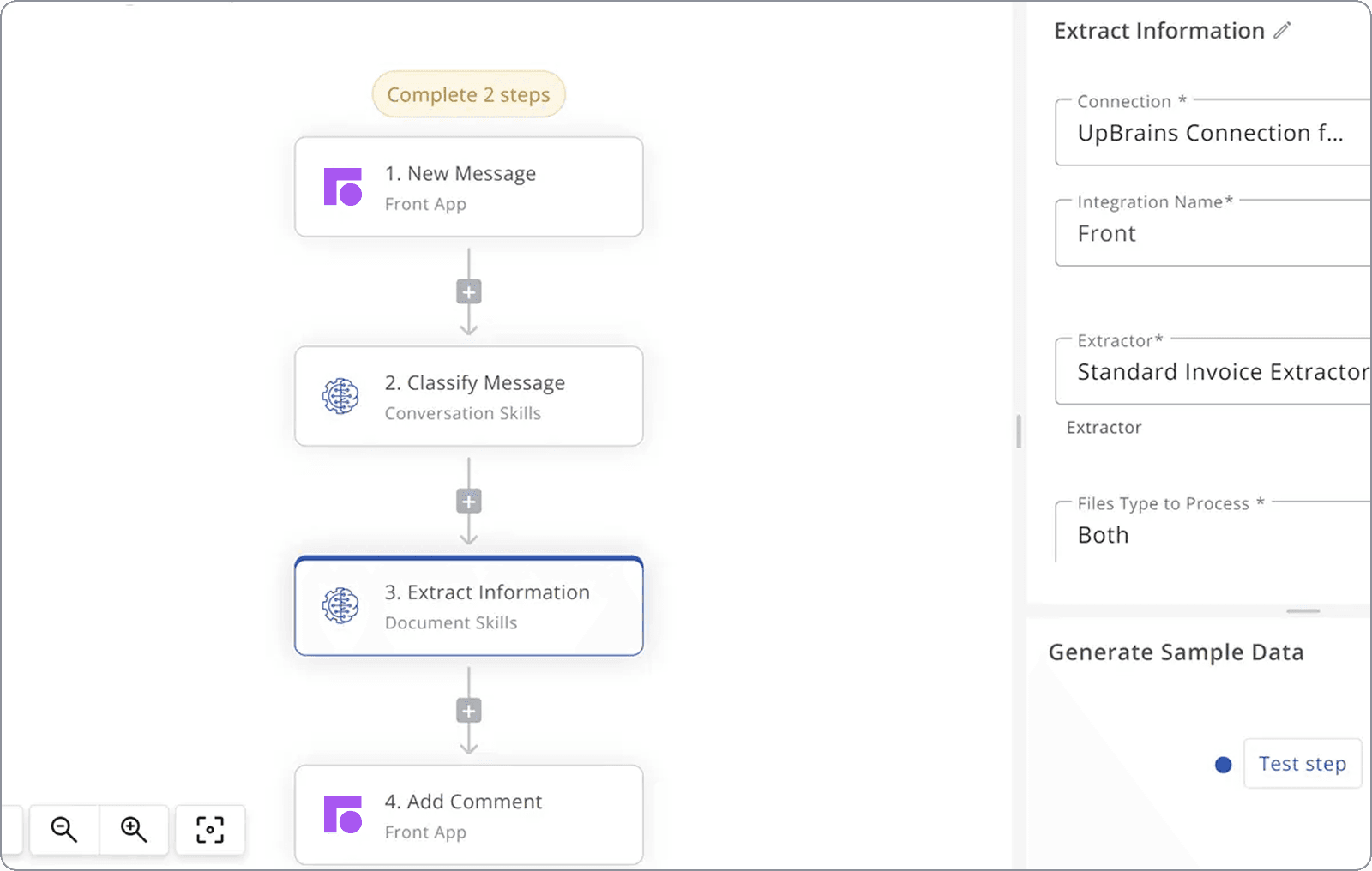Add step after New Message with plus
Viewport: 1372px width, 871px height.
click(468, 292)
